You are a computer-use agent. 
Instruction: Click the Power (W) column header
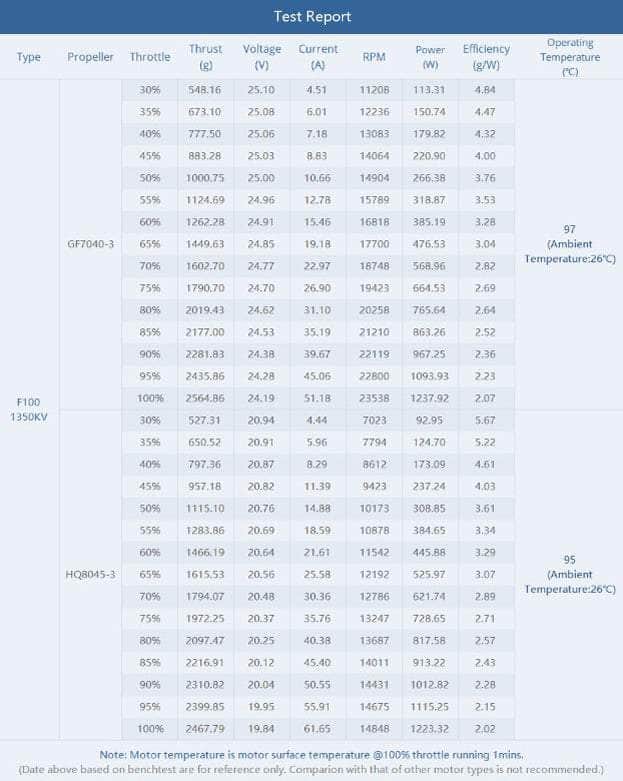click(430, 57)
